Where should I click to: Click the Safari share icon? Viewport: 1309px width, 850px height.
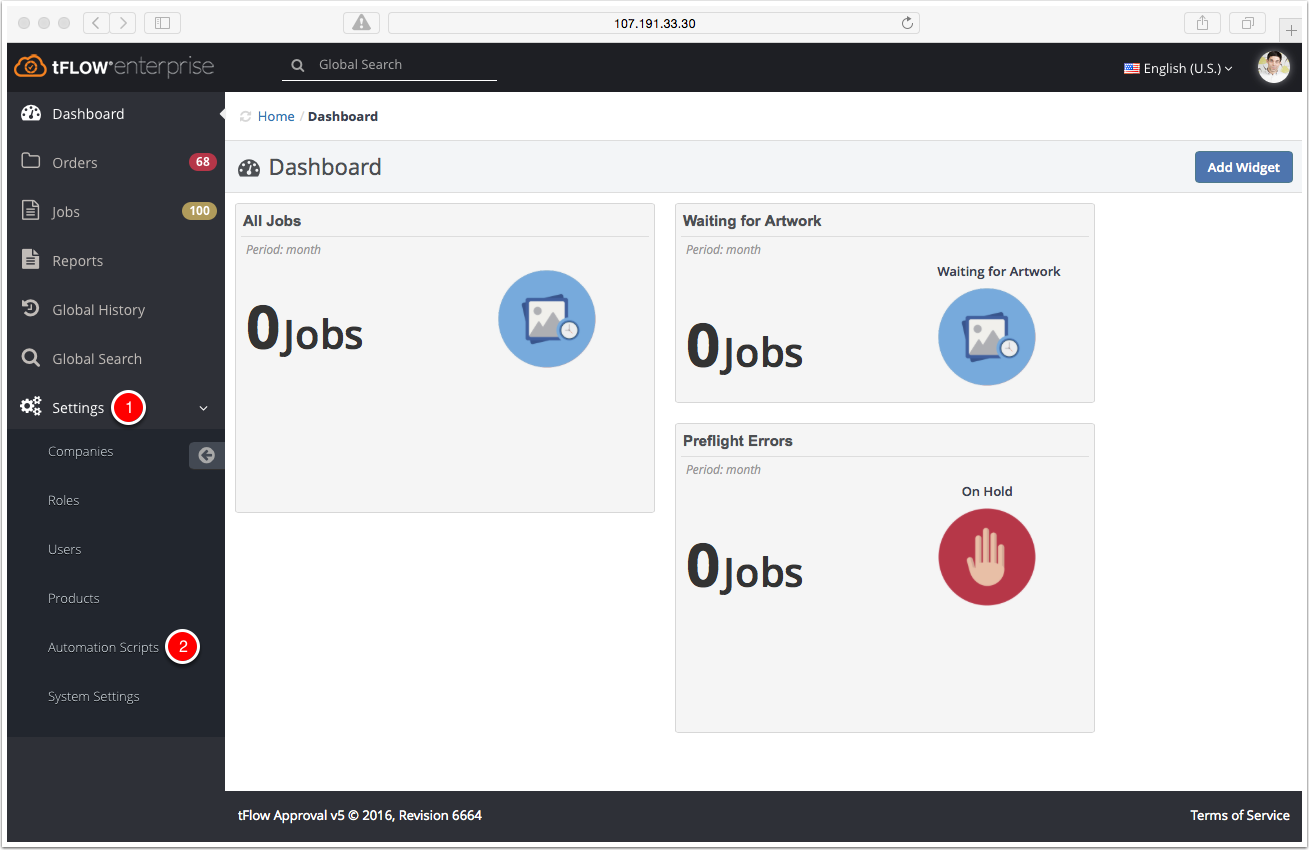point(1203,23)
